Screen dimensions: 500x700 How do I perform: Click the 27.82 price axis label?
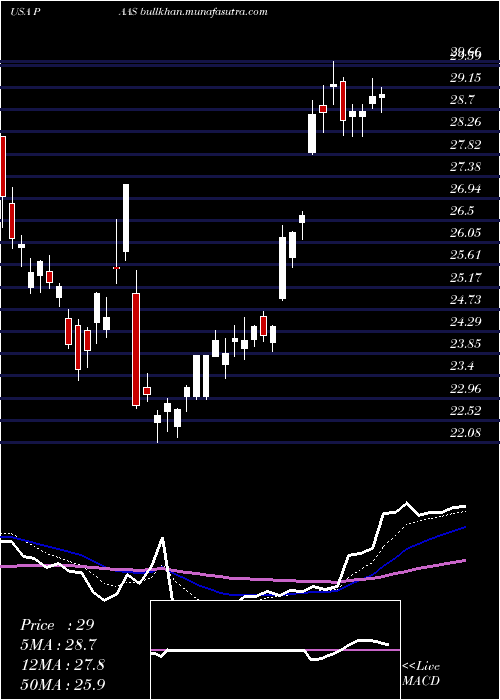pyautogui.click(x=465, y=144)
